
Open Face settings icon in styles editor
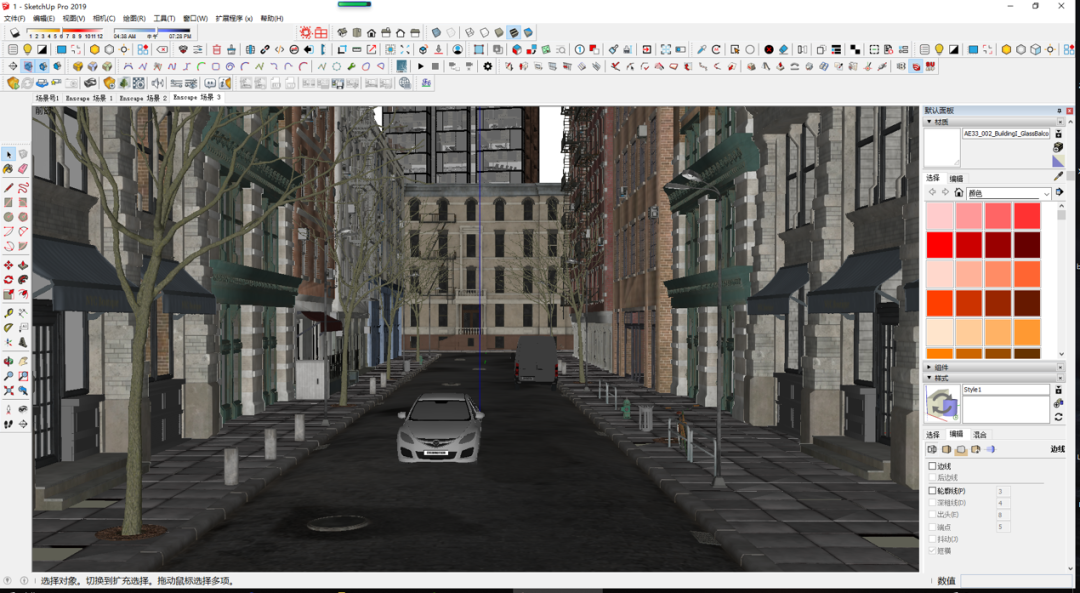coord(946,449)
